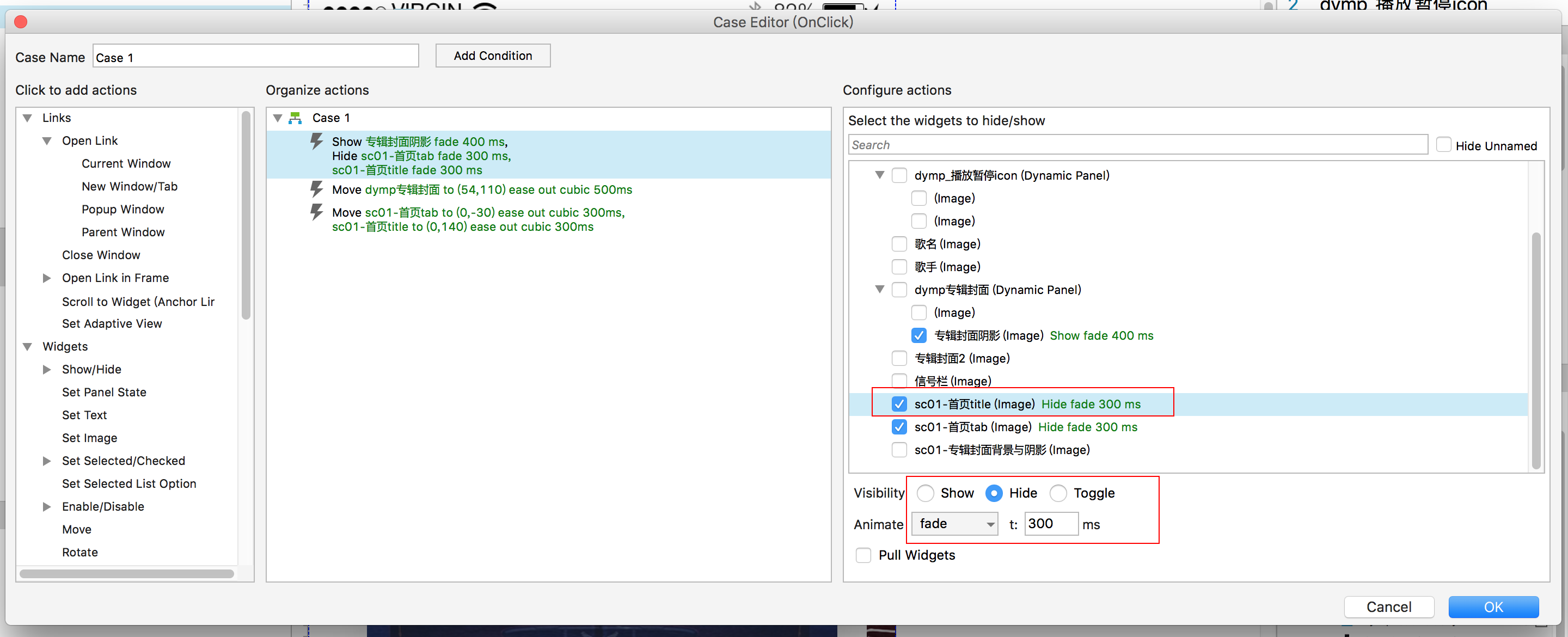Select the 信号栏 (Image) row
The image size is (1568, 637).
1187,381
